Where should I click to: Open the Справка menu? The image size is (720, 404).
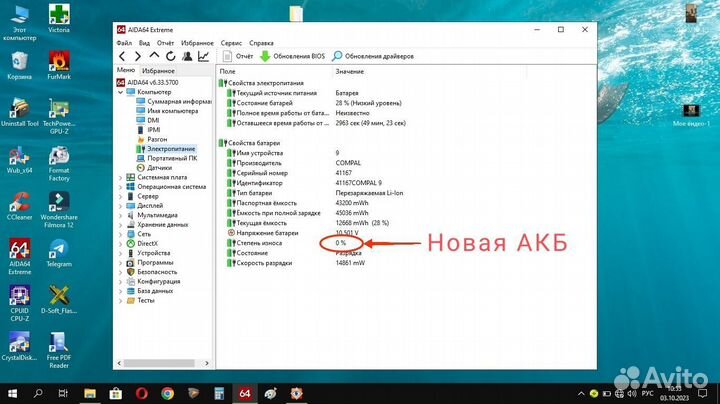tap(261, 43)
